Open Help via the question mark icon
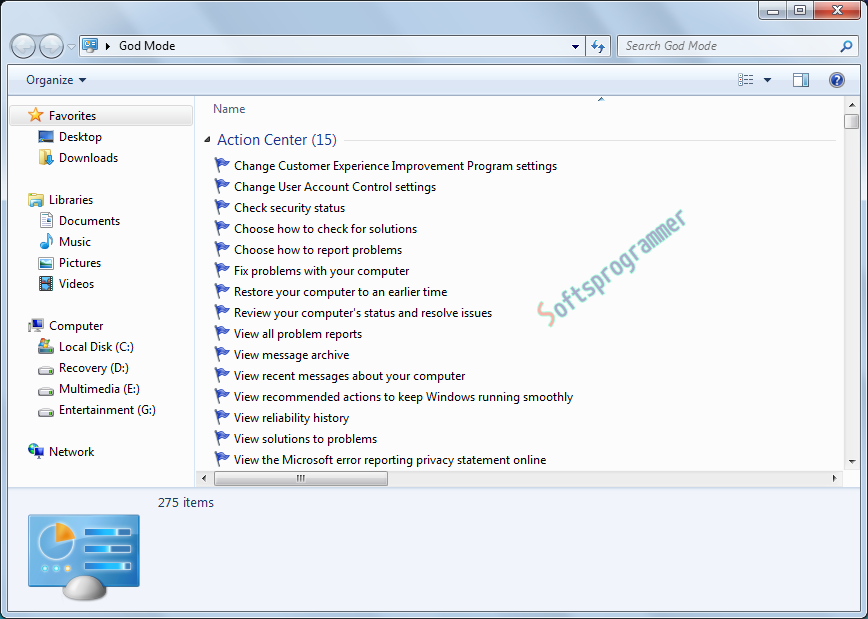This screenshot has height=619, width=868. 836,80
